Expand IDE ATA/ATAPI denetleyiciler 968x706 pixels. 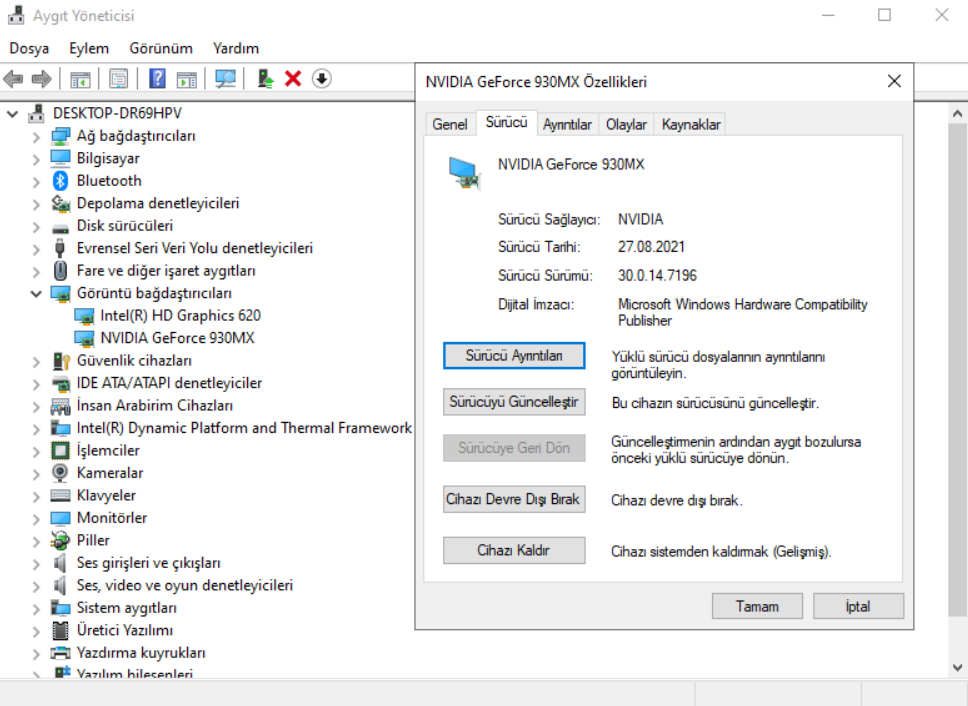tap(36, 383)
